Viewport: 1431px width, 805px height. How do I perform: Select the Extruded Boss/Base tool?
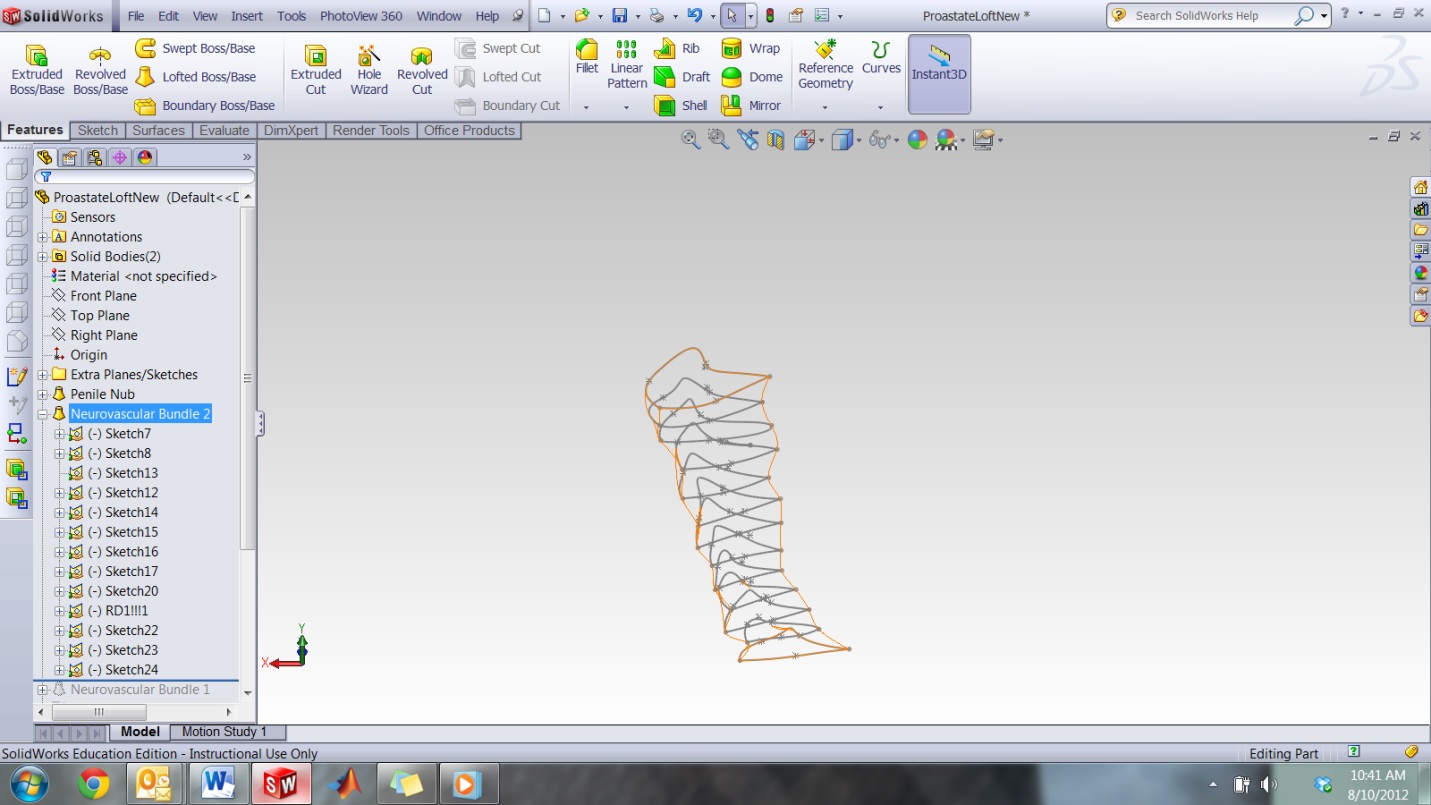coord(37,69)
